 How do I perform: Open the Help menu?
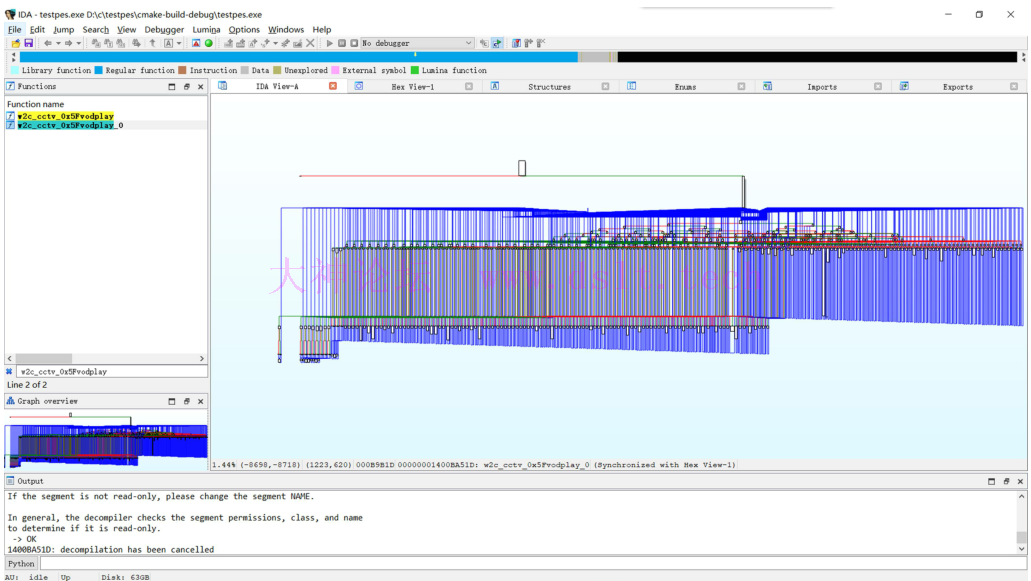coord(322,30)
